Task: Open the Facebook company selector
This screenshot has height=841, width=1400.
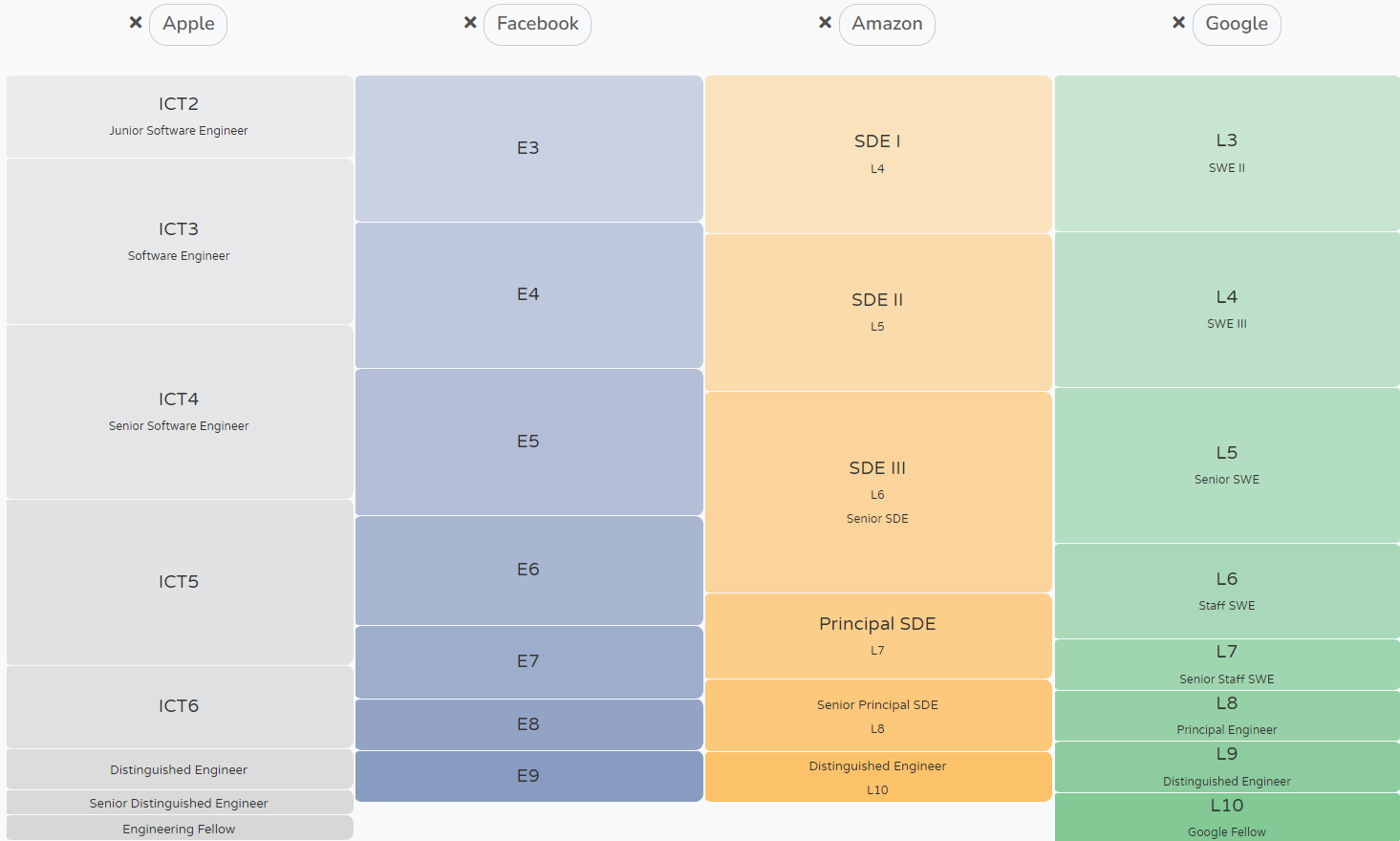Action: 537,24
